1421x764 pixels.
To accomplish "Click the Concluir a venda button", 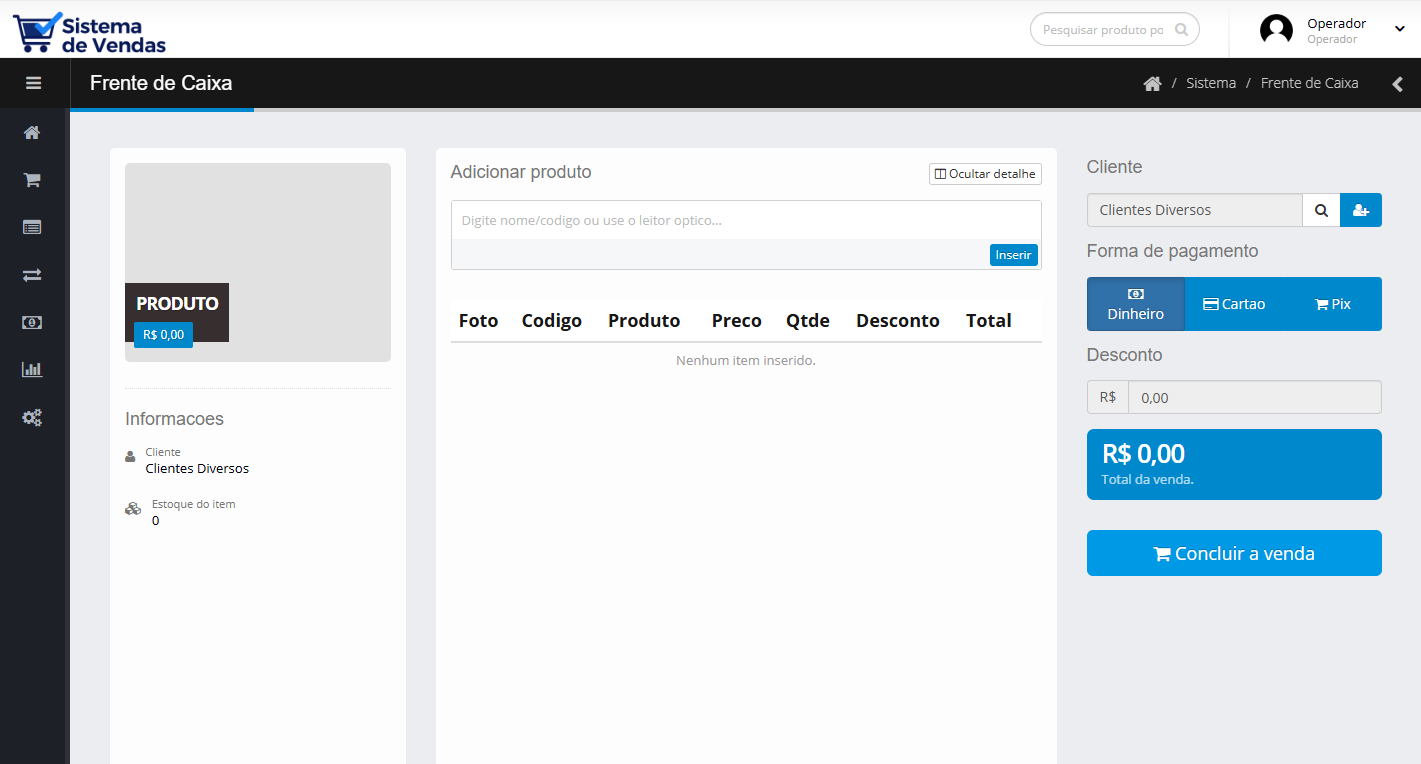I will point(1234,553).
